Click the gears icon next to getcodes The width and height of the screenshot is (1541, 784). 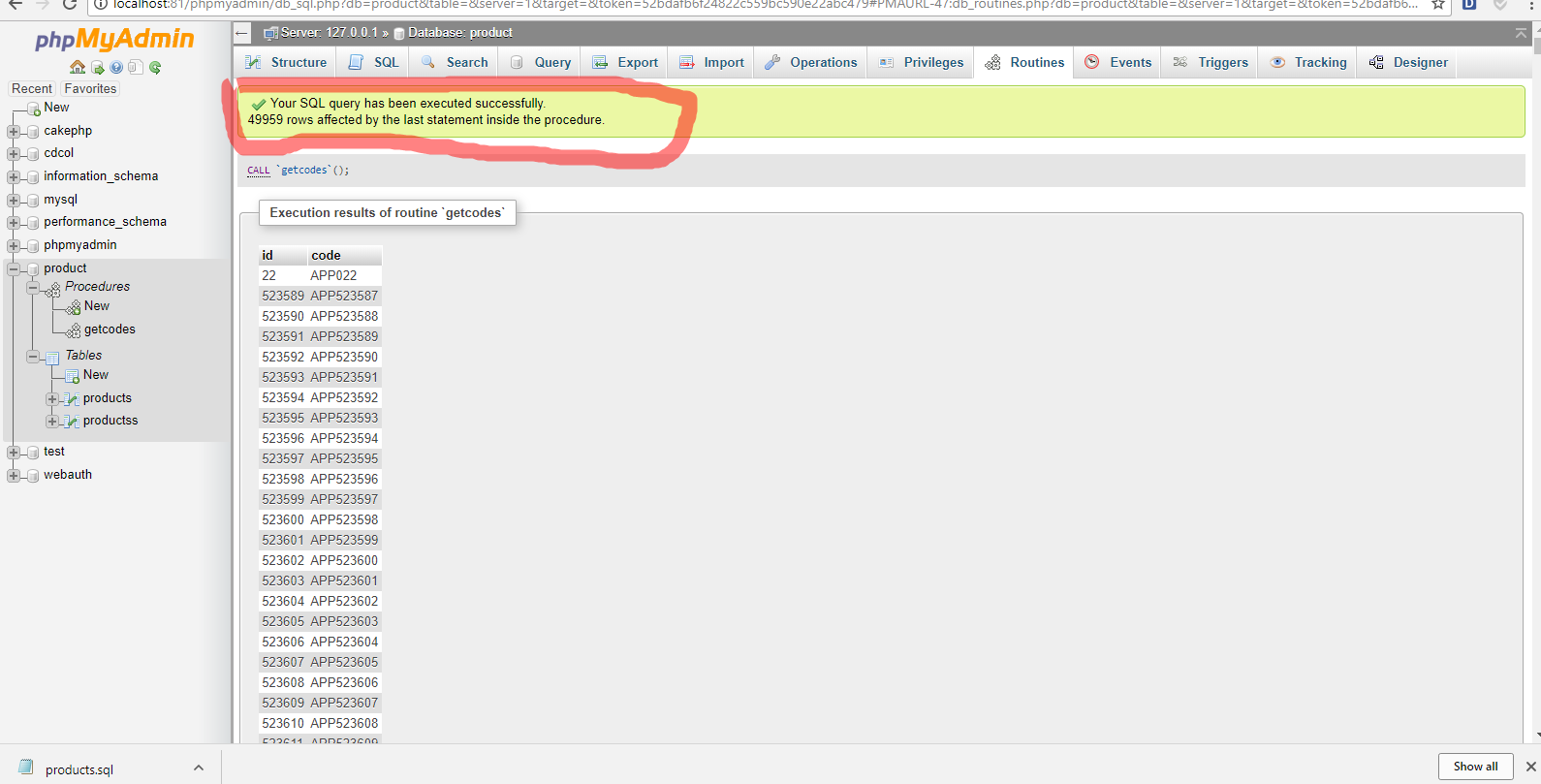point(73,330)
